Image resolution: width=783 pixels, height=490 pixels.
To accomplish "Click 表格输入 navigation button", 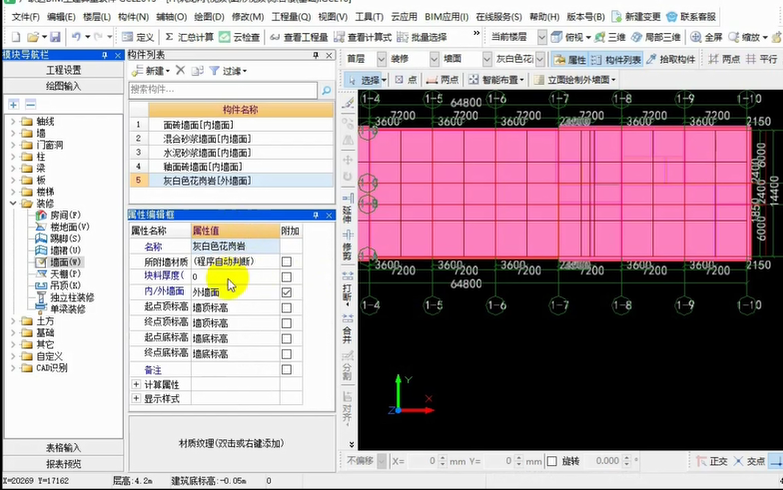I will 63,448.
